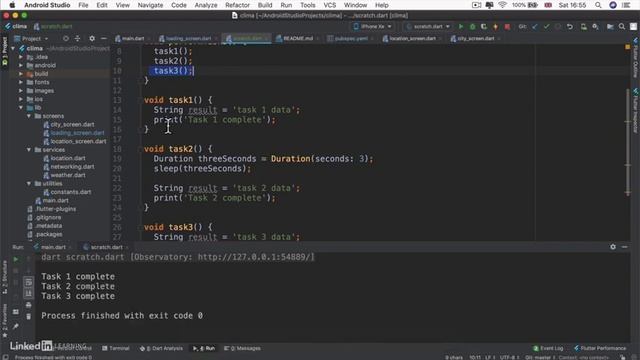Open the Terminal tool window
640x360 pixels.
click(x=116, y=348)
